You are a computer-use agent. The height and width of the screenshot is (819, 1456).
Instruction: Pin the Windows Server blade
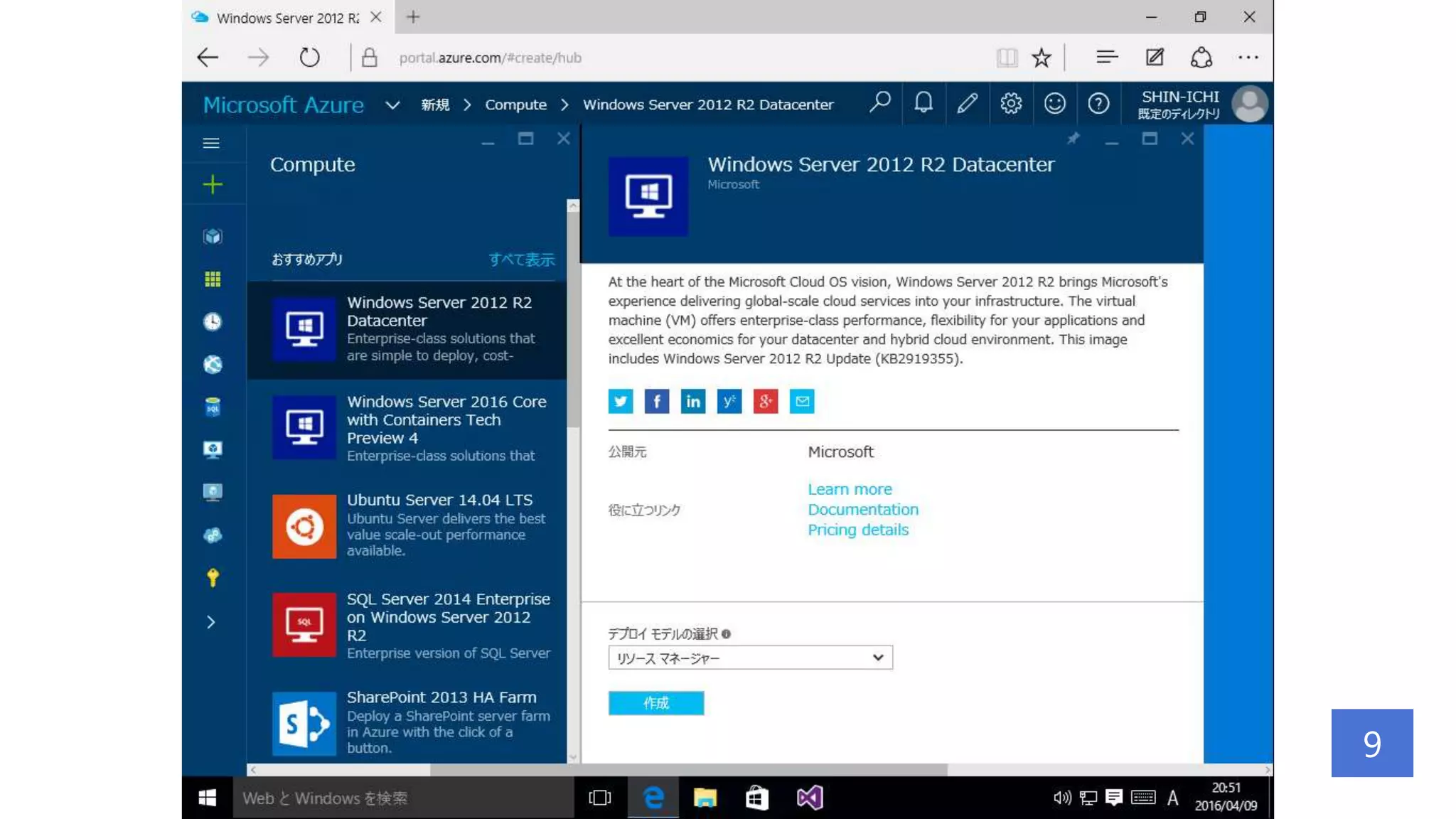click(x=1073, y=139)
